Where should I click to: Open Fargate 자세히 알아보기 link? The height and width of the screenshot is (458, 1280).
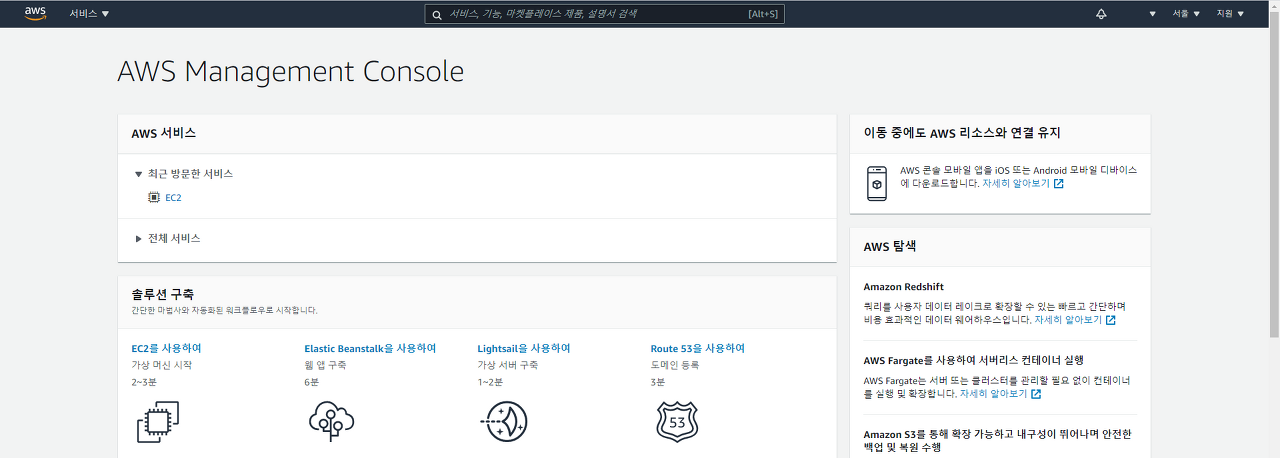pos(993,394)
